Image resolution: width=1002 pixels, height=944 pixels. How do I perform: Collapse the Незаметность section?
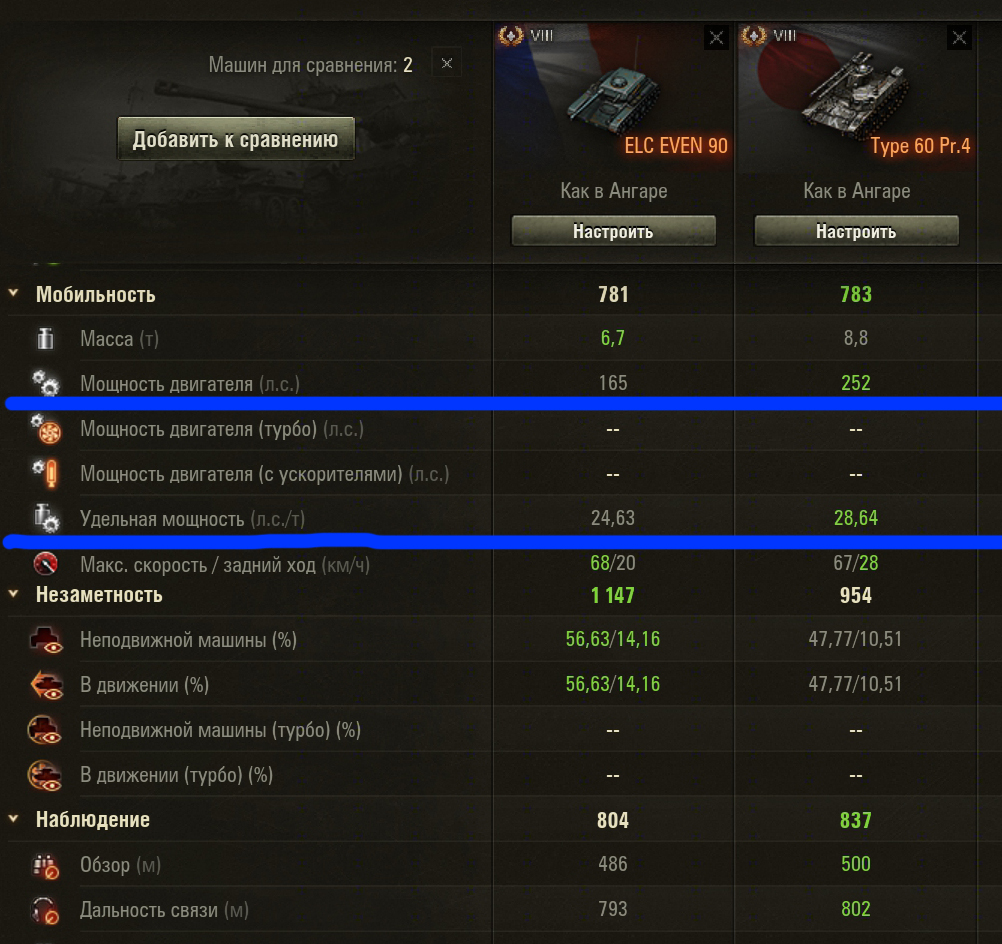point(13,594)
